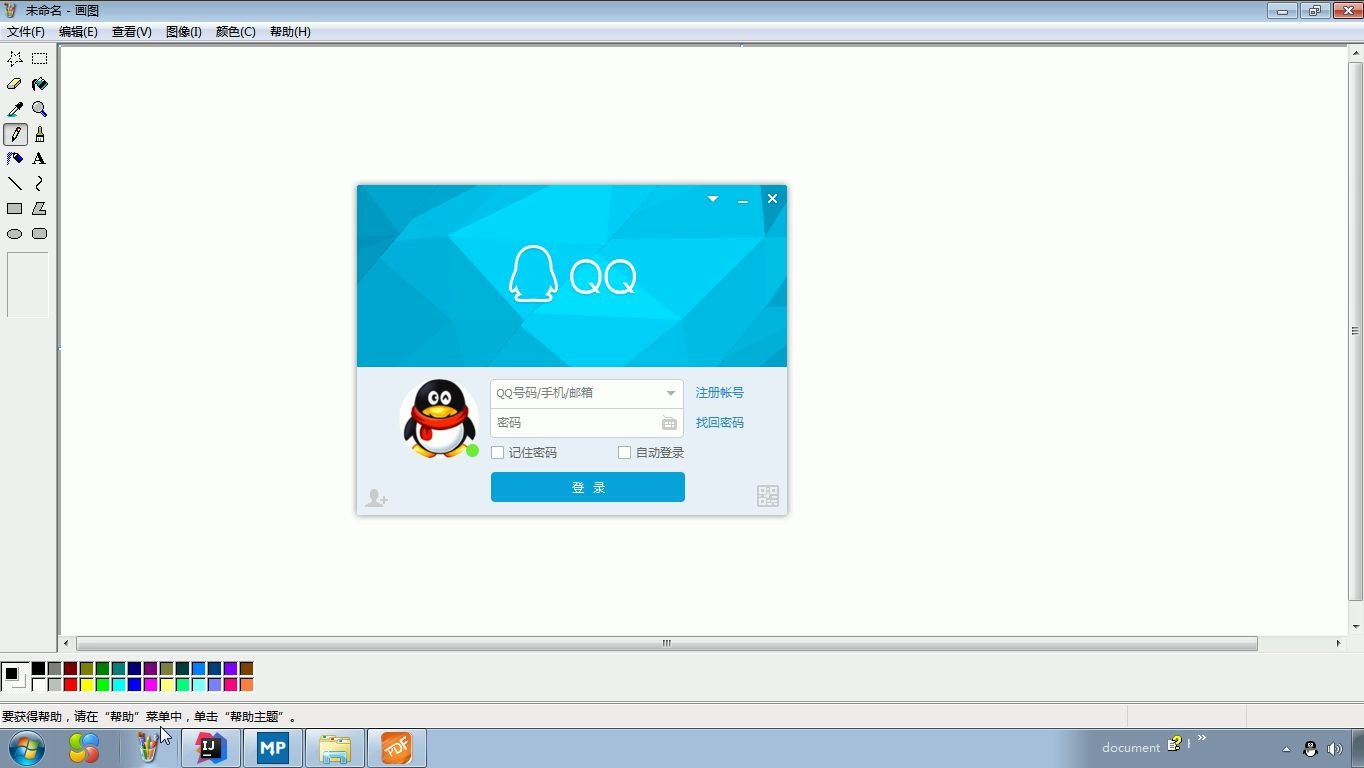Select the Free-Form Select tool
This screenshot has height=768, width=1364.
(15, 59)
